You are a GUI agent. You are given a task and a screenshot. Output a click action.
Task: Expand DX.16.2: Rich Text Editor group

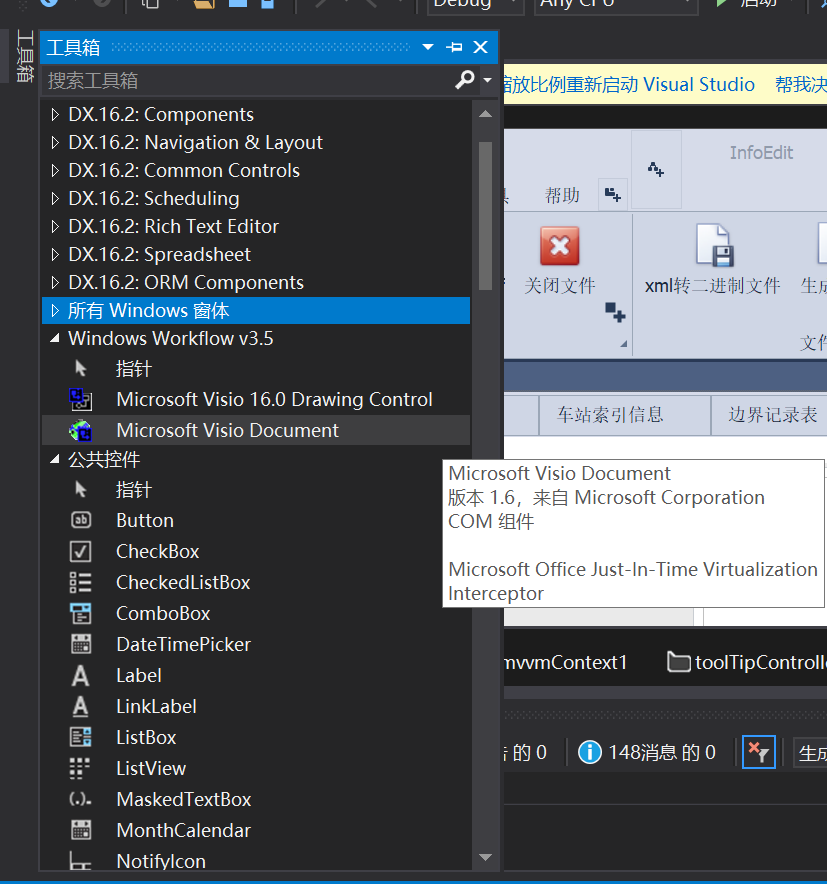55,227
